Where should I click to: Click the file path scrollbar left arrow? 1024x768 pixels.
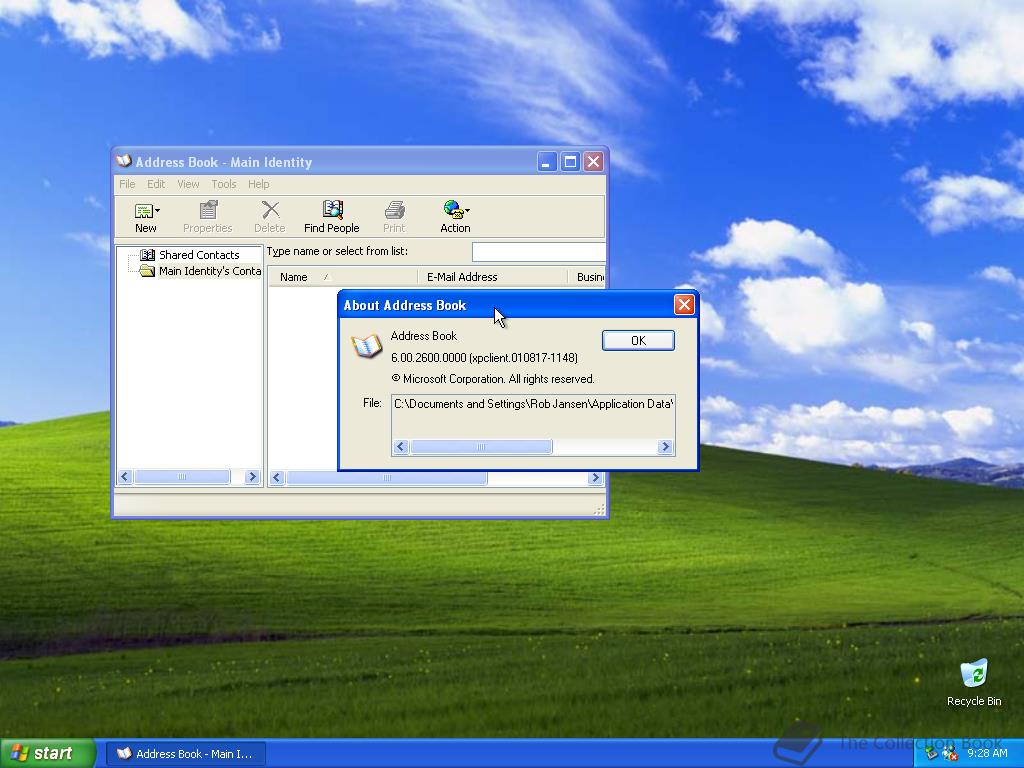pyautogui.click(x=401, y=447)
